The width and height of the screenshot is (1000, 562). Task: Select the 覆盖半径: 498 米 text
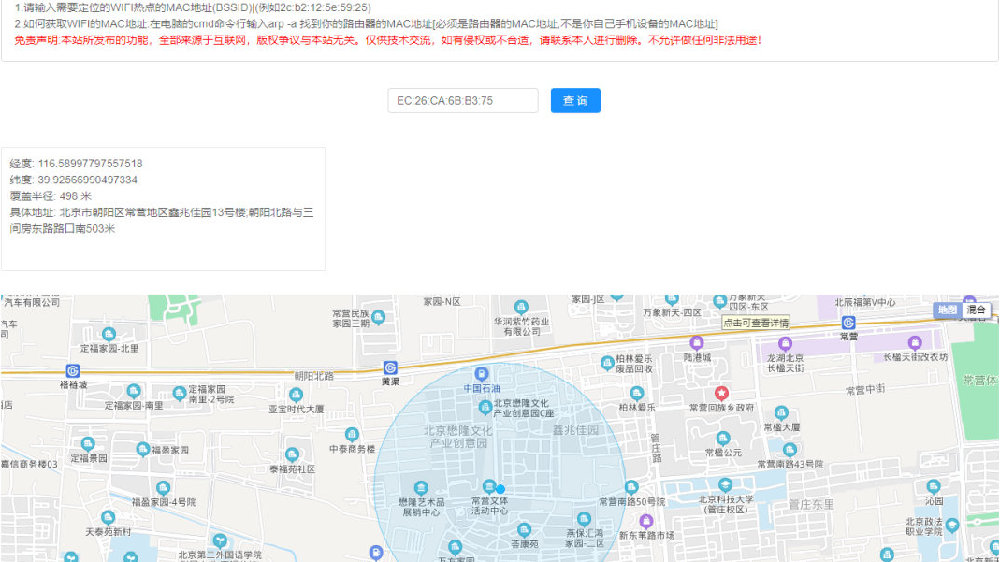[50, 196]
